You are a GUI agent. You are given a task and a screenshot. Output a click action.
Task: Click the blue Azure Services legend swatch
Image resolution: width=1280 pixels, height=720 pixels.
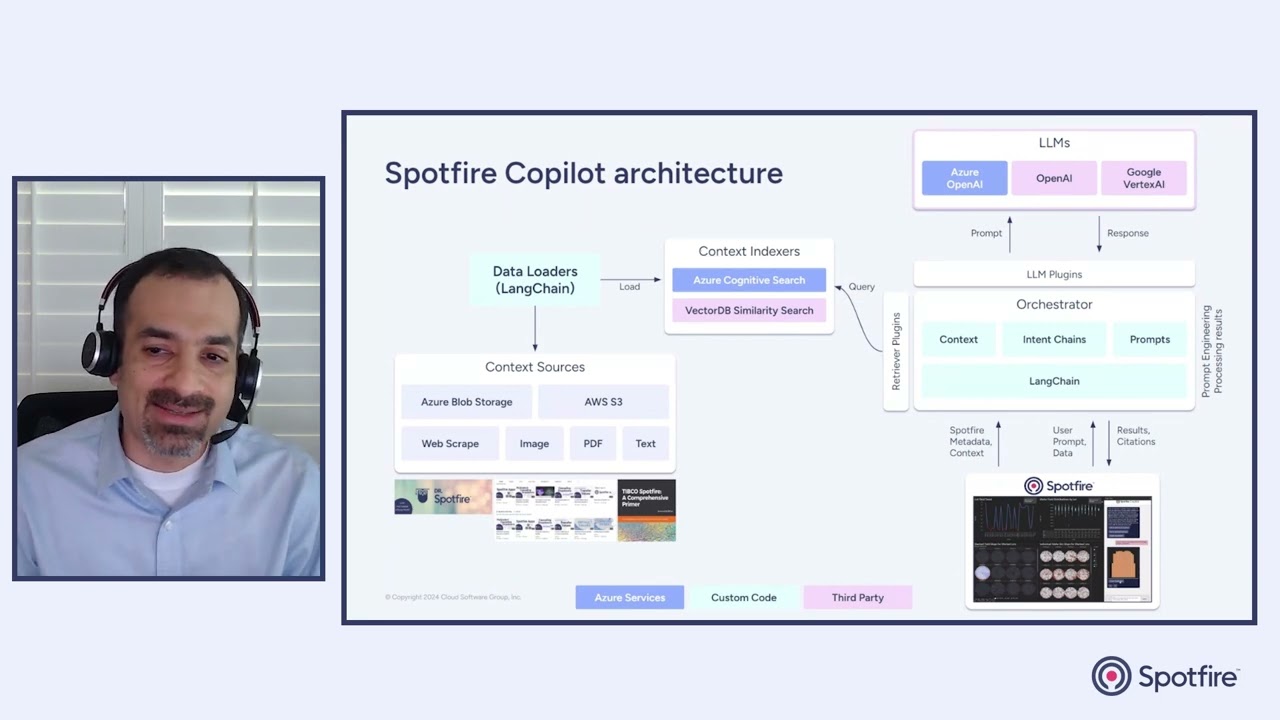coord(629,597)
